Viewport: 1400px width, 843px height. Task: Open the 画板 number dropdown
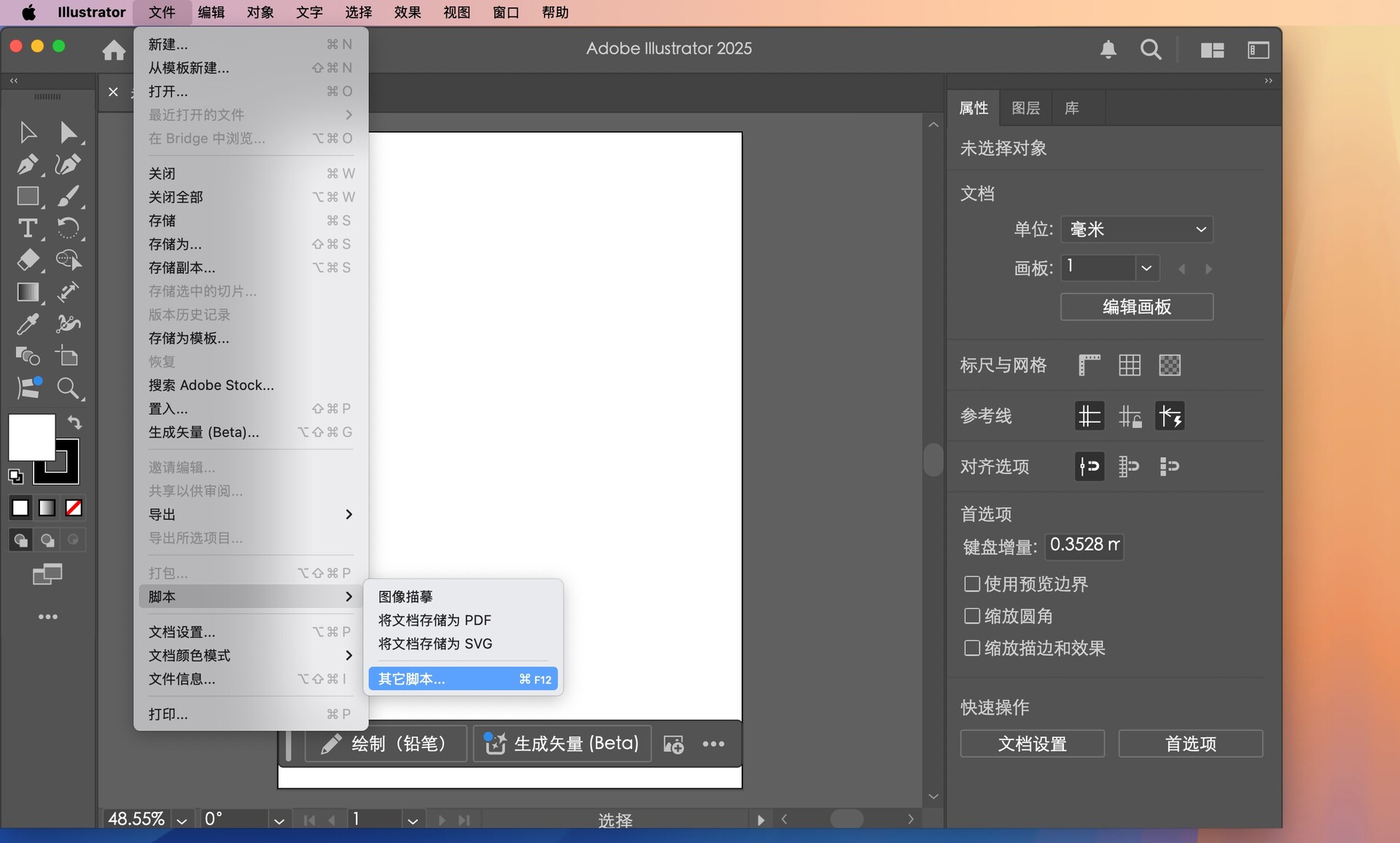[1146, 268]
